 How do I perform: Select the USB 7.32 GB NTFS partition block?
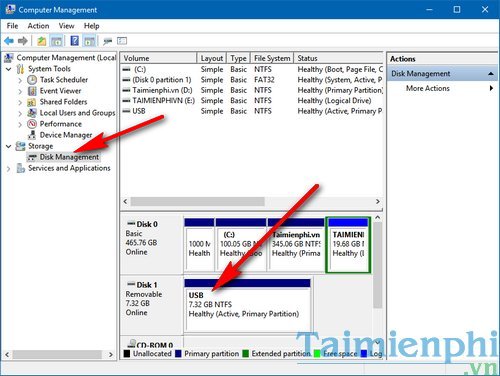247,305
